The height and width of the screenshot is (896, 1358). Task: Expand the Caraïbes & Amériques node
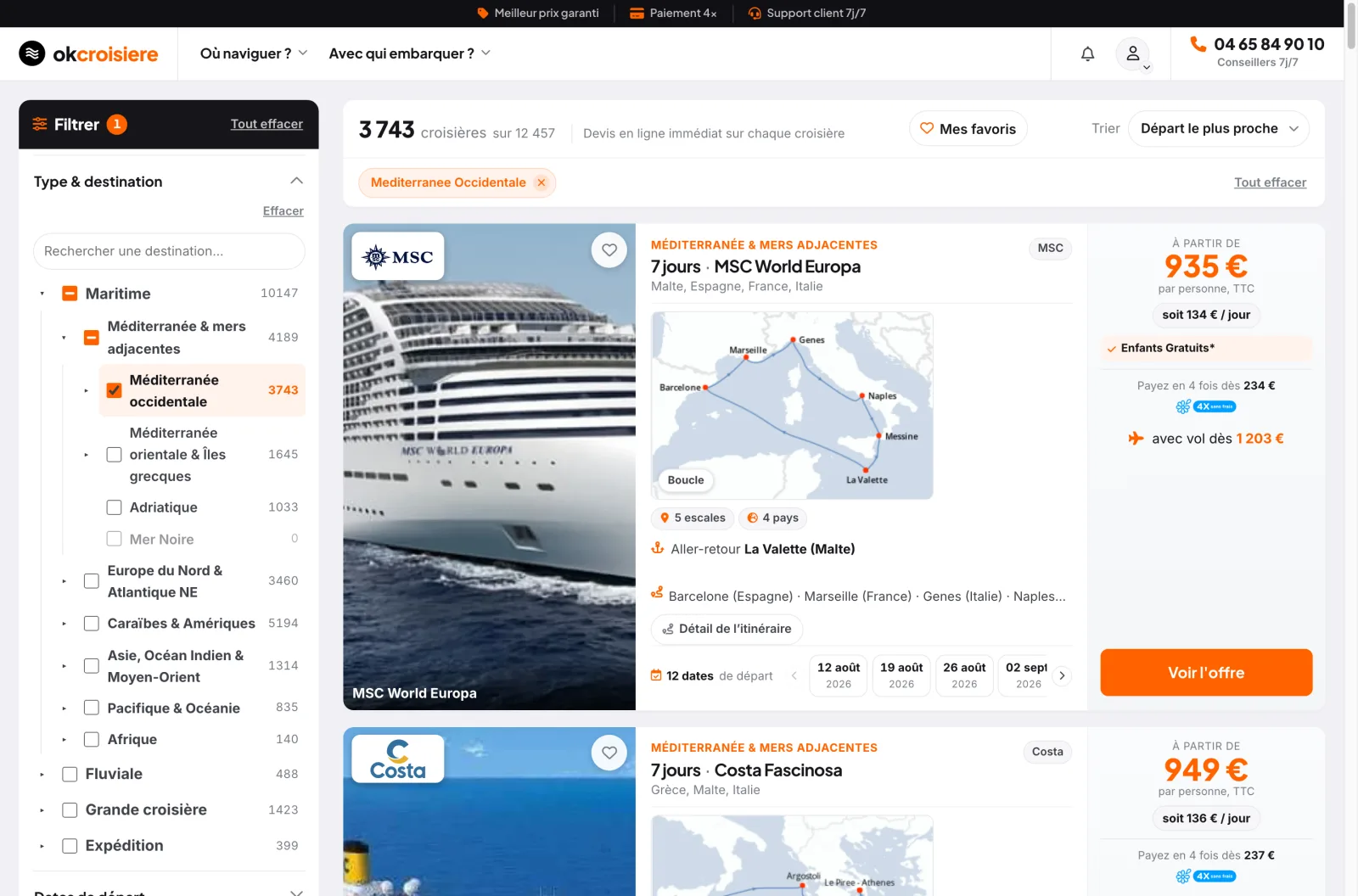pos(65,624)
